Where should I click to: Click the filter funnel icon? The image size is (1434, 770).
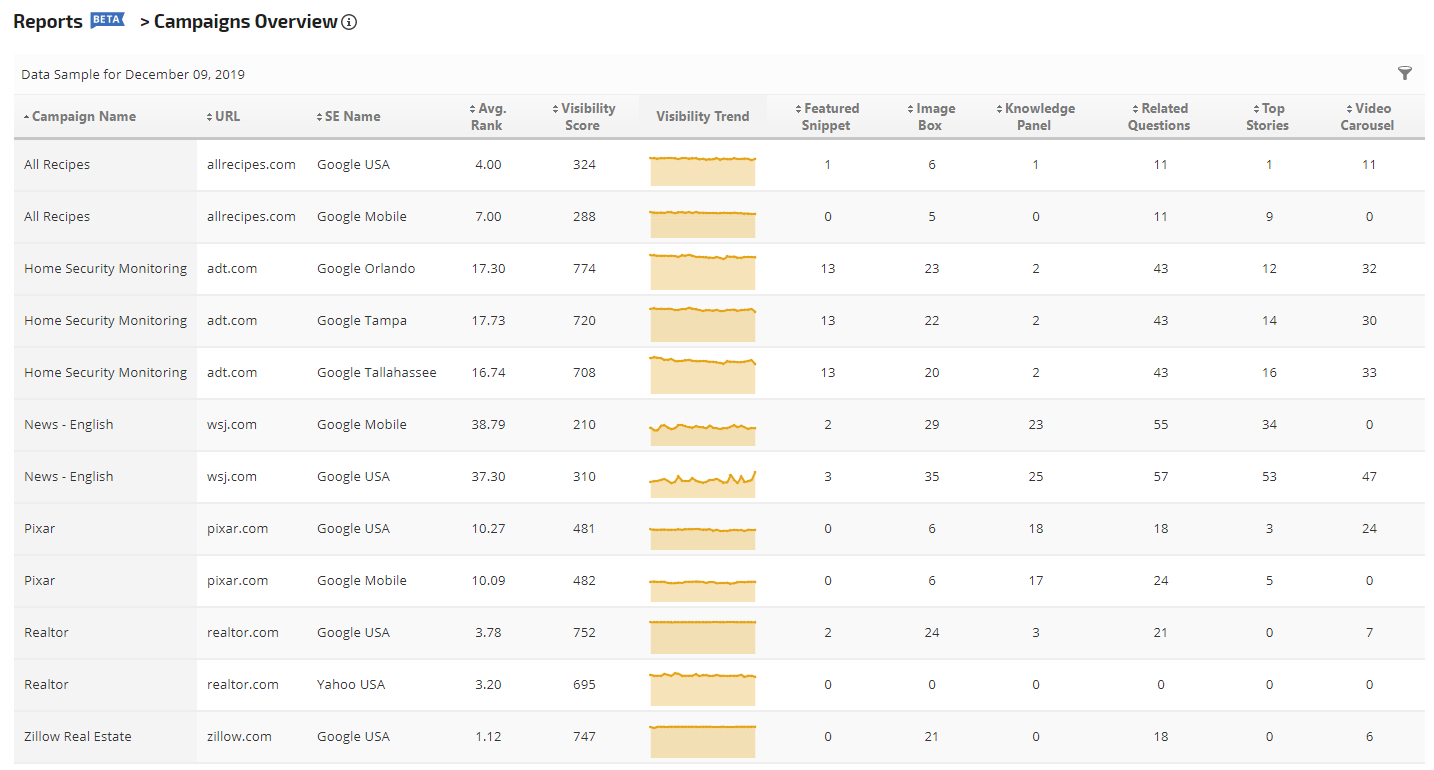(x=1404, y=73)
